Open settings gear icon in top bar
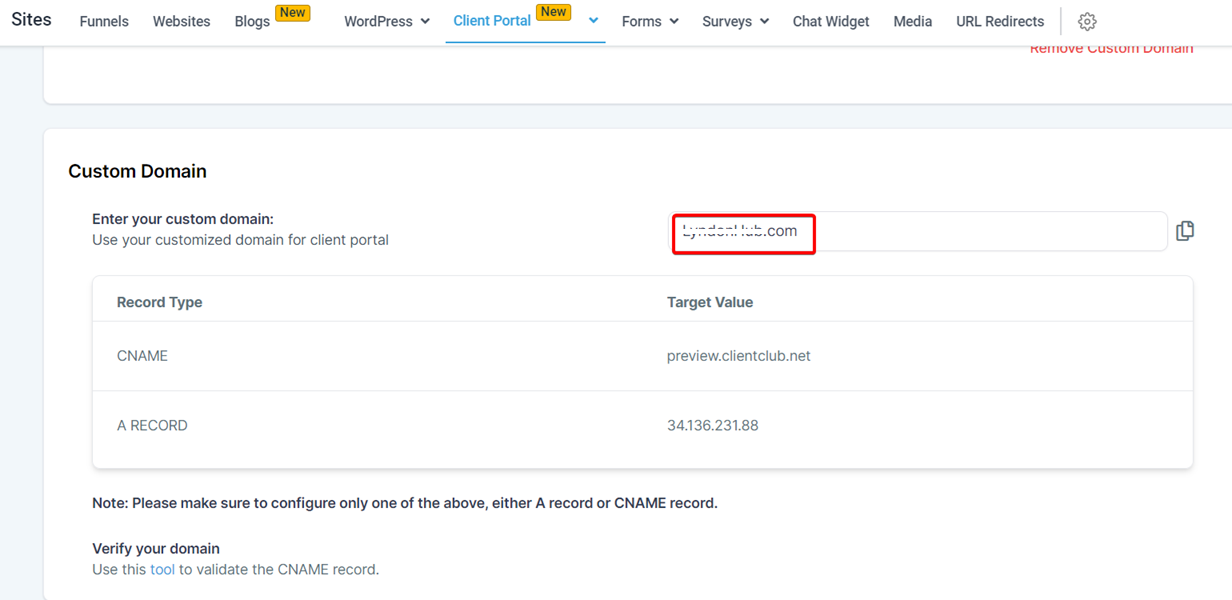1232x600 pixels. (x=1087, y=21)
